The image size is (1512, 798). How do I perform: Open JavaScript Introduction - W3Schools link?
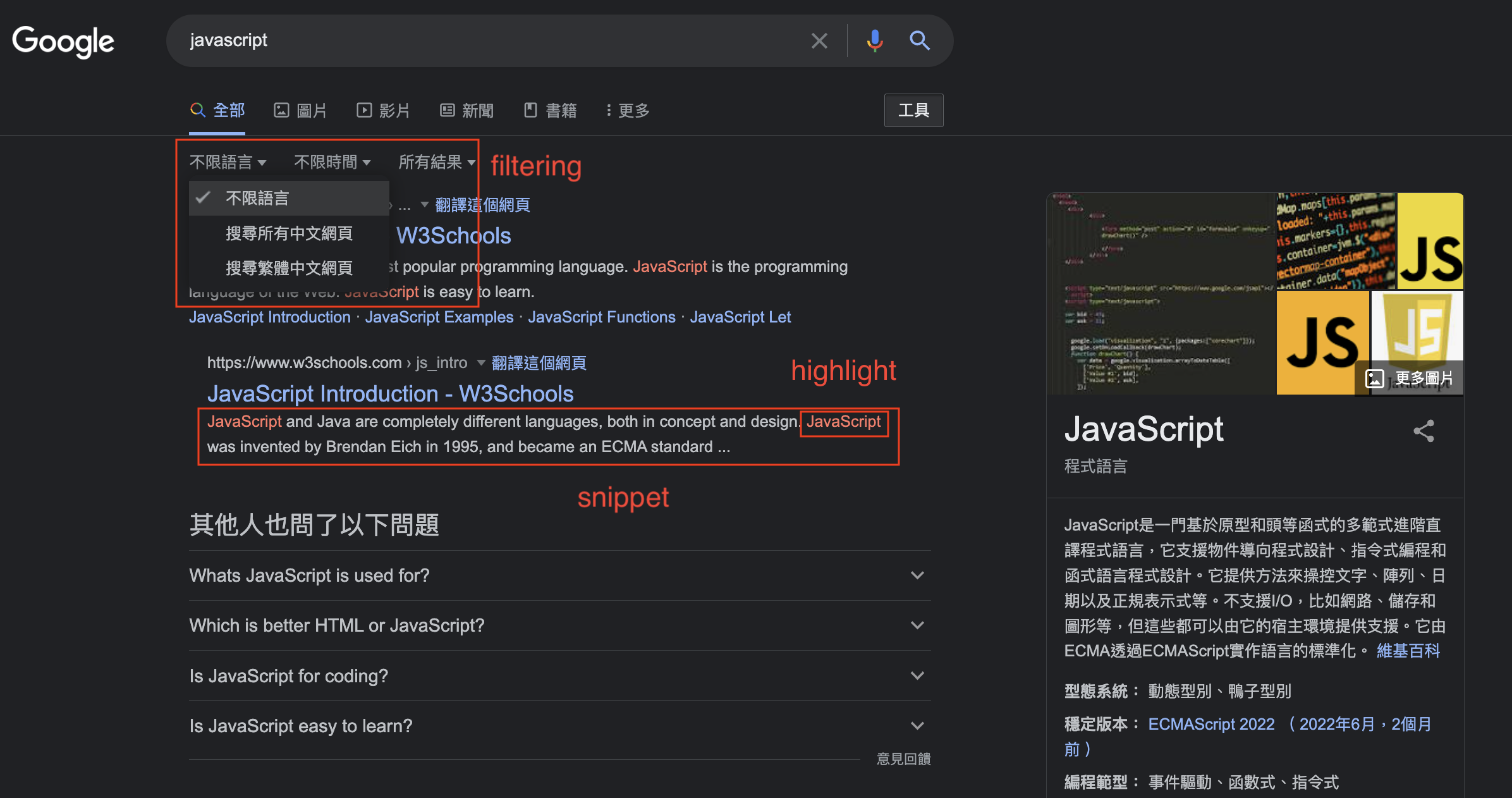[x=390, y=394]
